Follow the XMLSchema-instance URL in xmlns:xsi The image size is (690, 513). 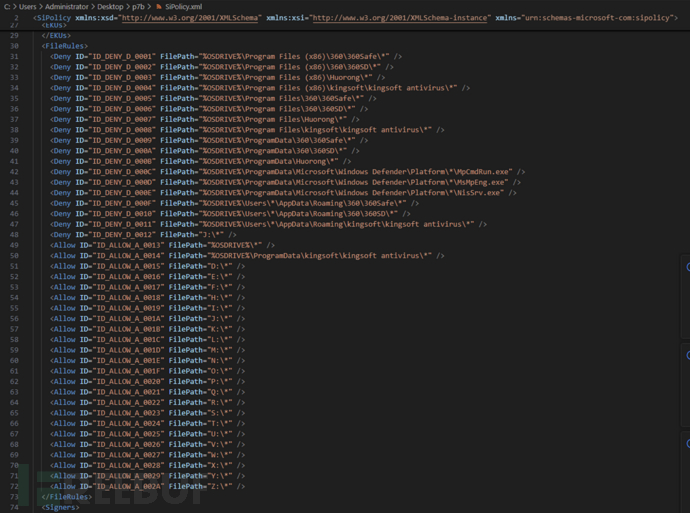[400, 18]
